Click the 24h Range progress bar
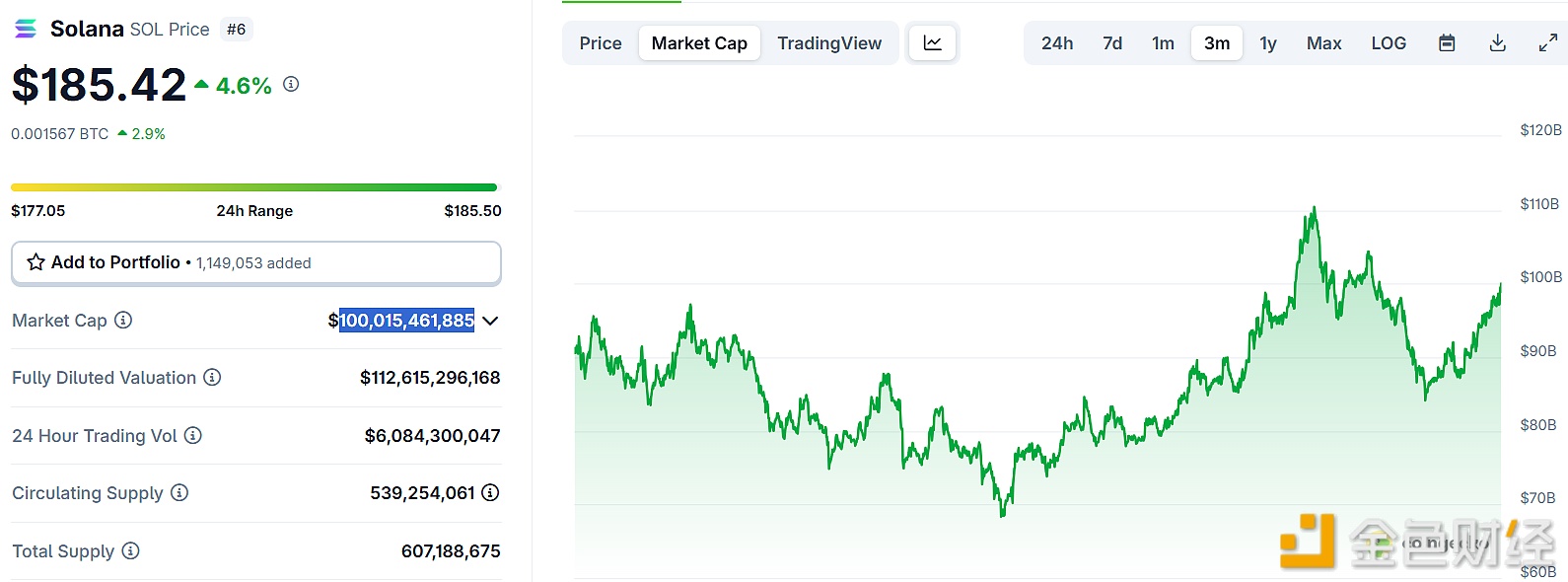This screenshot has width=1568, height=582. coord(254,187)
